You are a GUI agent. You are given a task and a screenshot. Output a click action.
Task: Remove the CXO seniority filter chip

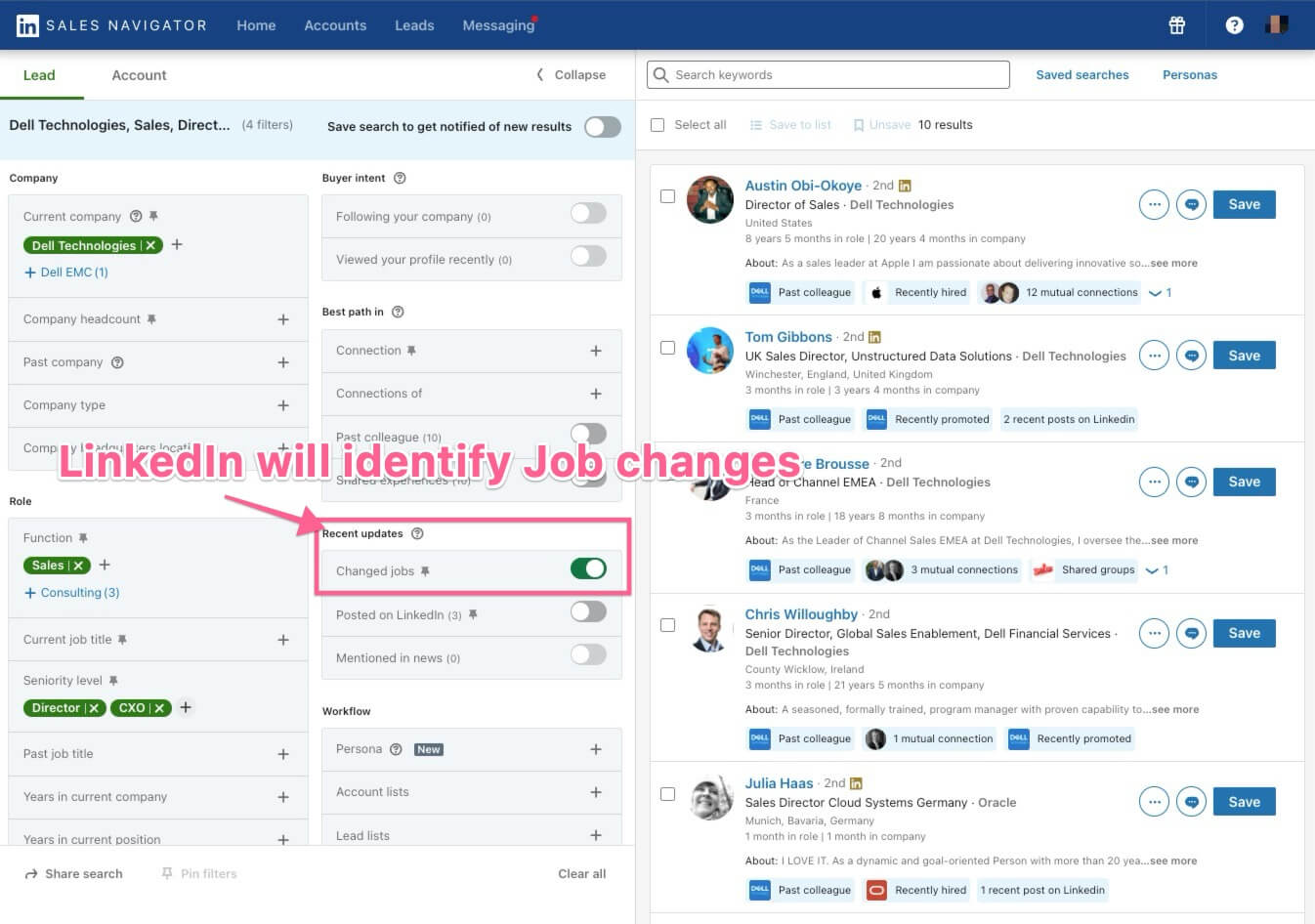point(159,708)
